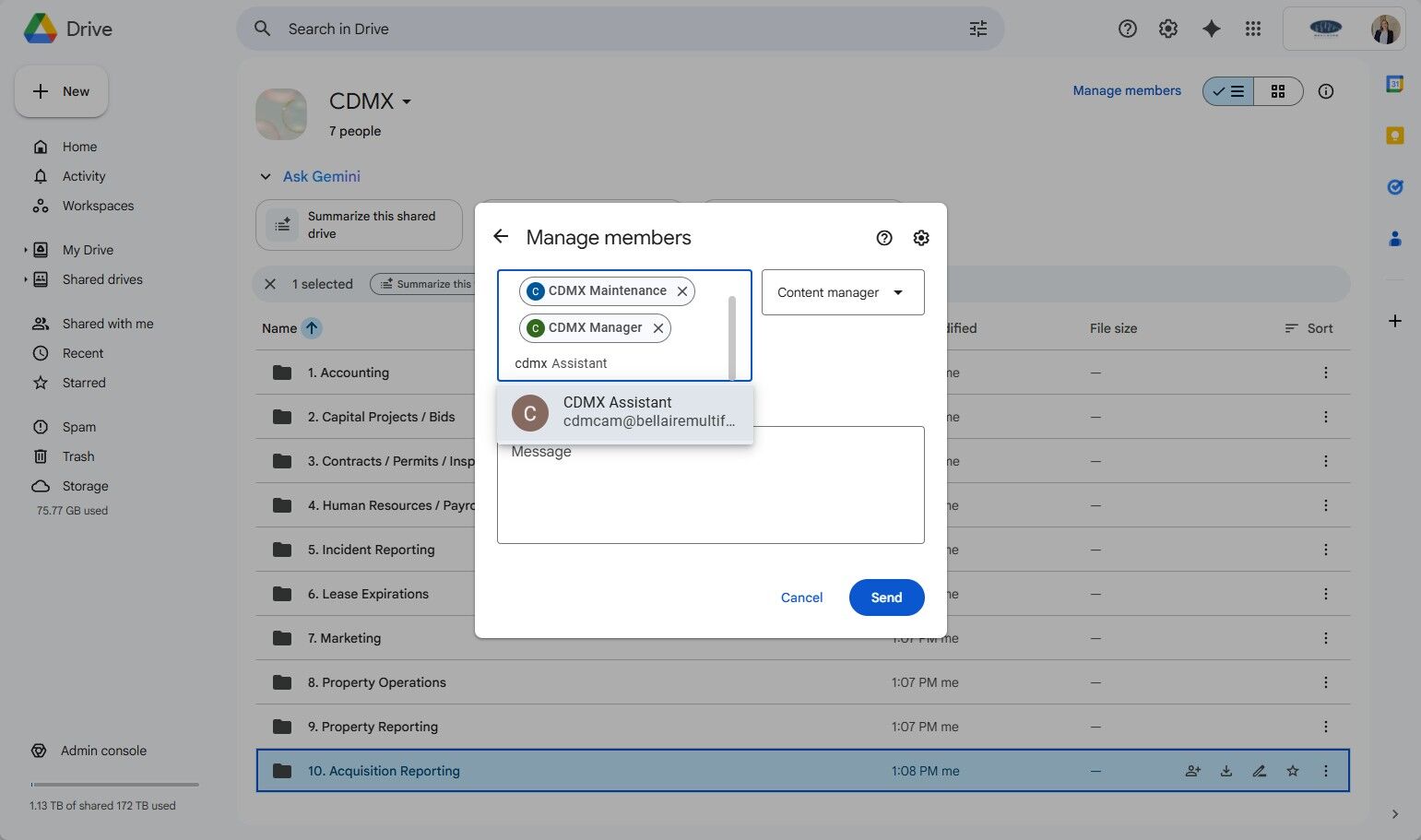Remove CDMX Manager chip
Viewport: 1421px width, 840px height.
[x=658, y=328]
